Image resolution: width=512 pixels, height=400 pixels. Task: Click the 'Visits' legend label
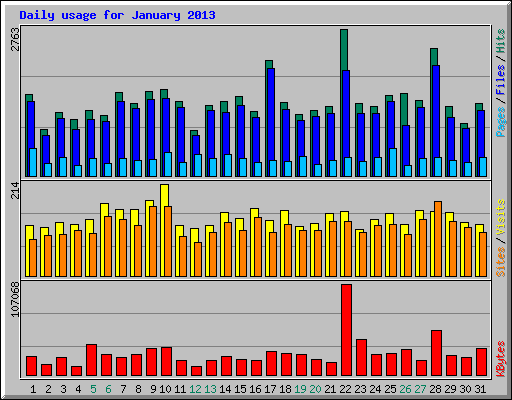[501, 218]
